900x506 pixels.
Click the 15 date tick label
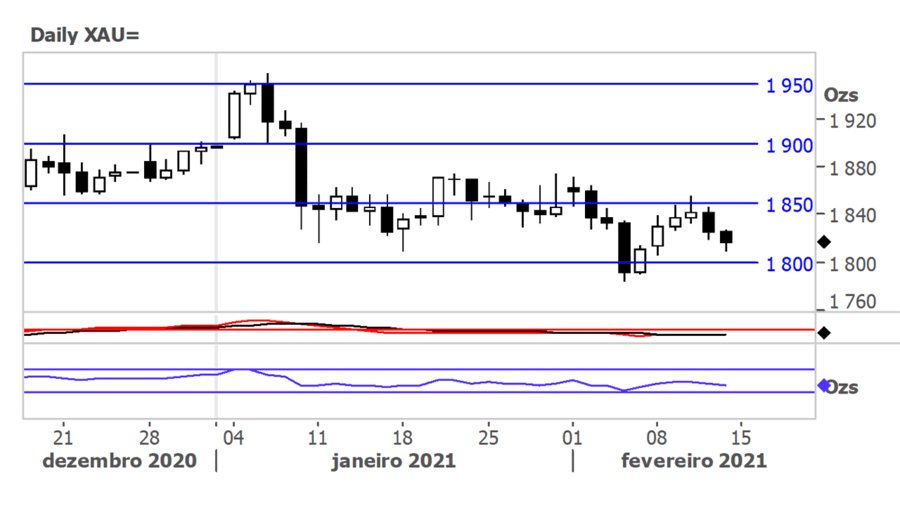tap(741, 438)
